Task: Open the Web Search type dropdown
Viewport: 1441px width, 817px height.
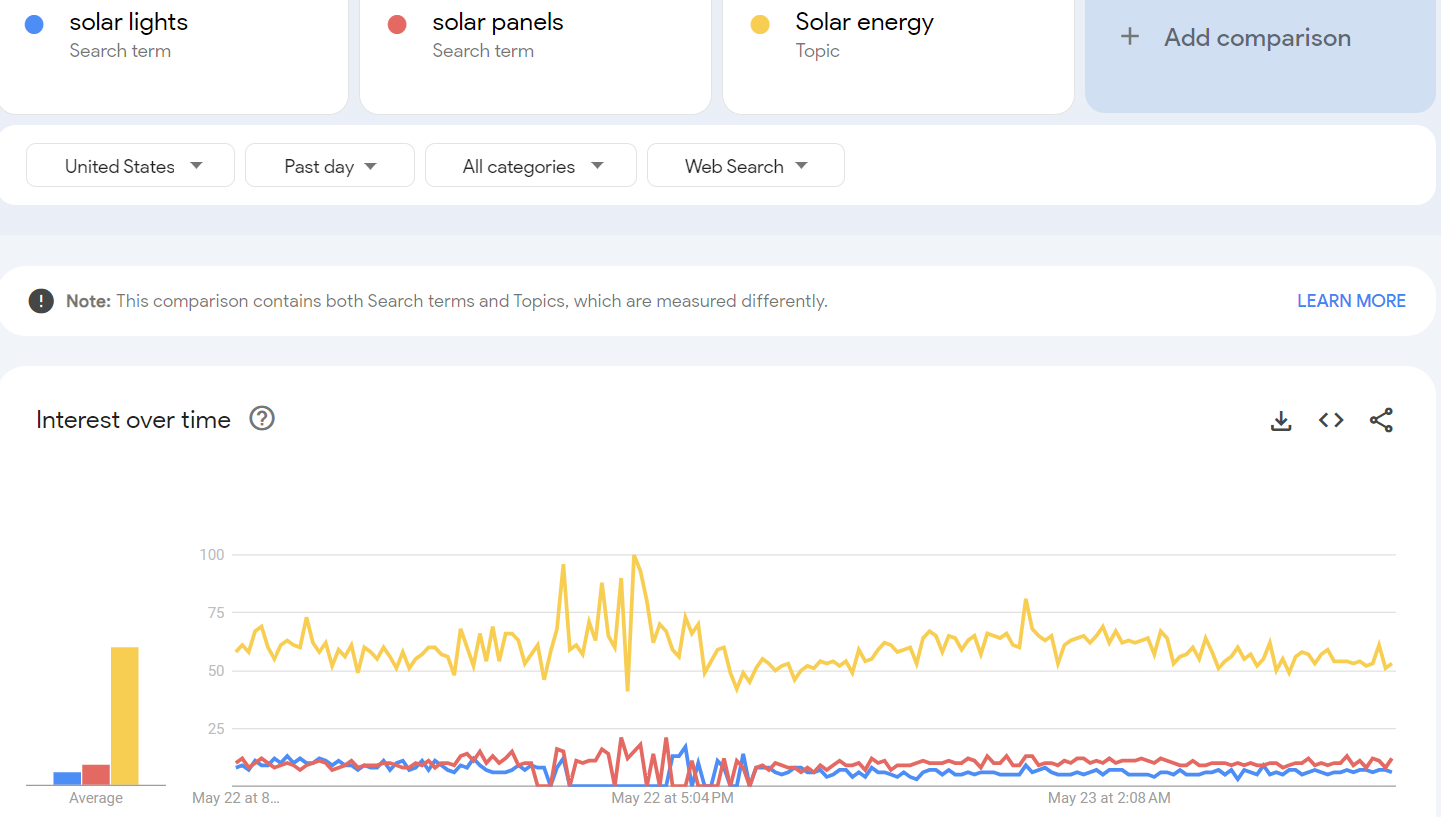Action: 745,164
